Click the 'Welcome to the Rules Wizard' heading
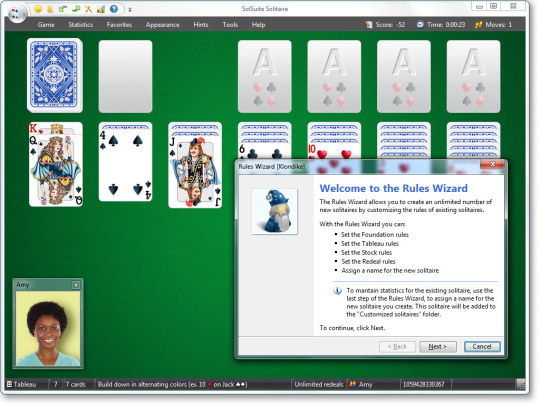 (x=394, y=188)
